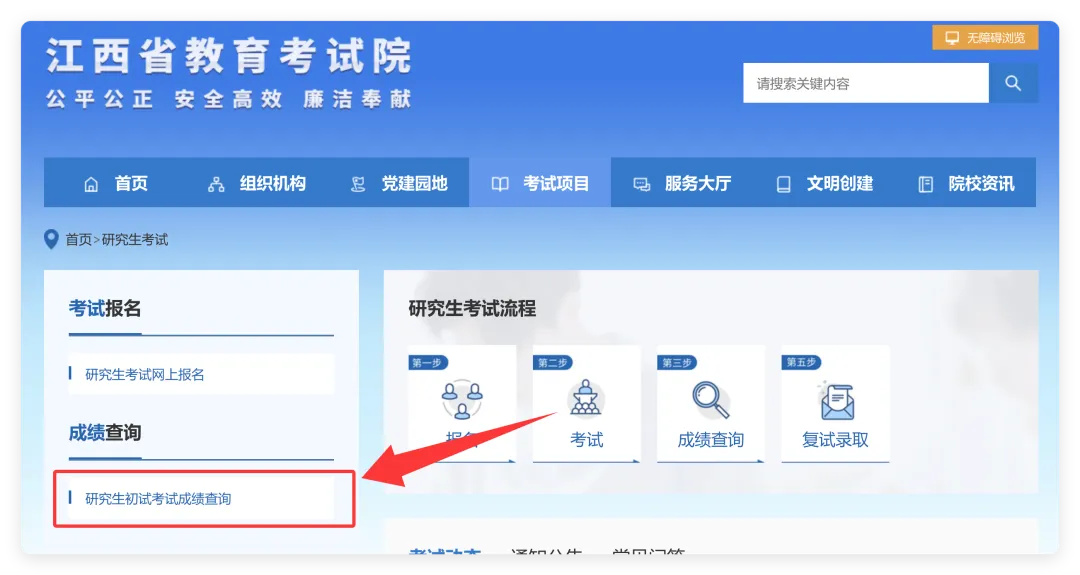The image size is (1080, 575).
Task: Click the tablet icon beside 文明创建
Action: 784,185
